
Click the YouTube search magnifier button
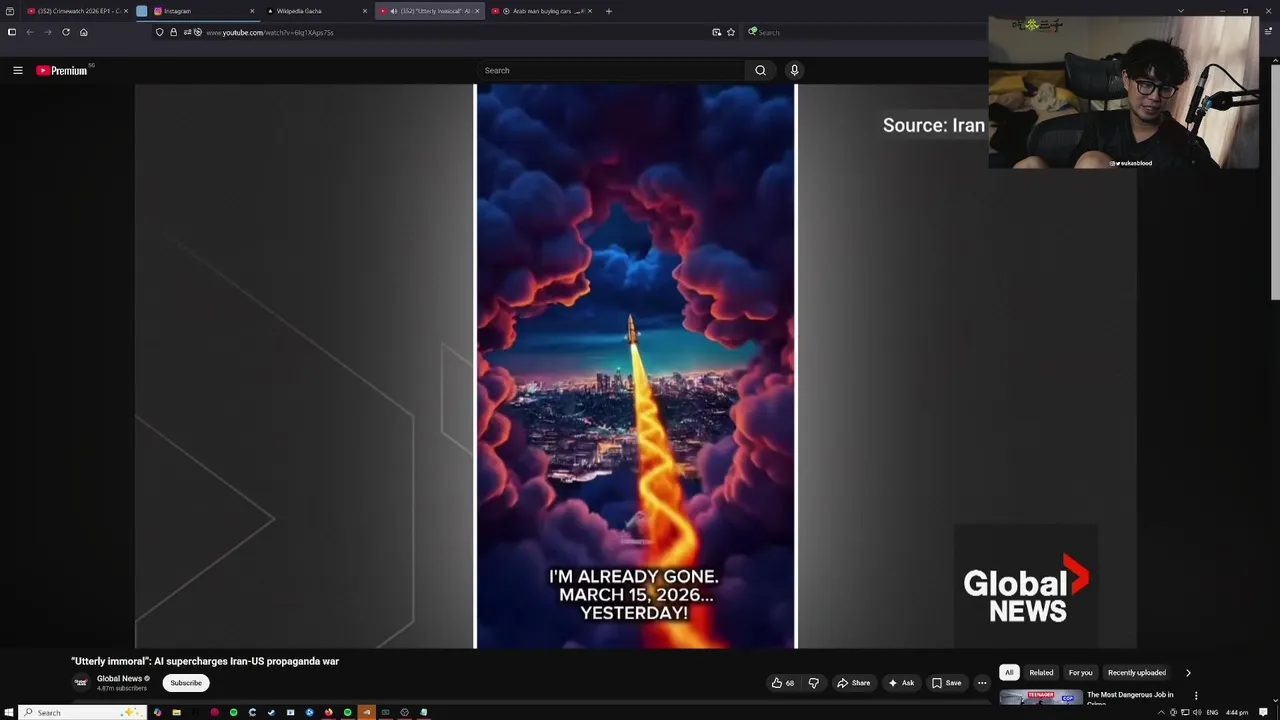coord(760,70)
